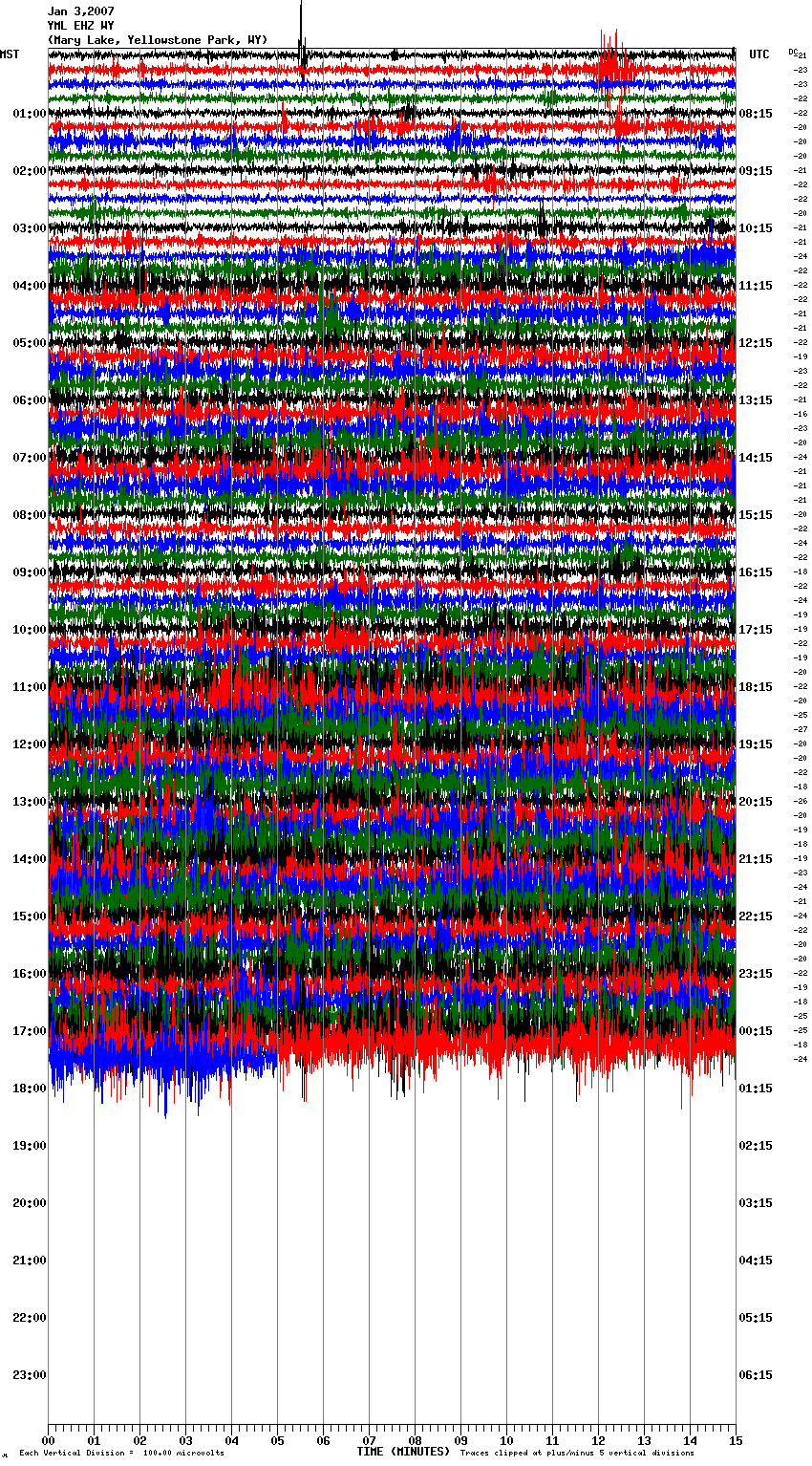The image size is (812, 1466).
Task: Click the 'Each Vertical Division = 100.00 microvolts' note
Action: 121,1454
